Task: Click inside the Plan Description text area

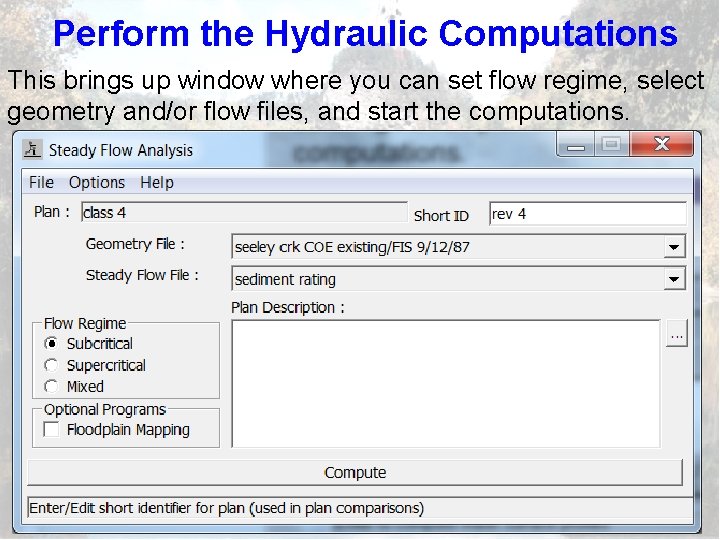Action: [x=446, y=383]
